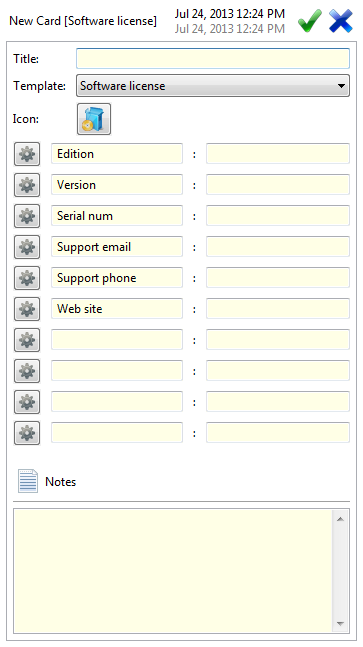Select the Software license template combo box
The image size is (363, 647).
click(x=213, y=86)
